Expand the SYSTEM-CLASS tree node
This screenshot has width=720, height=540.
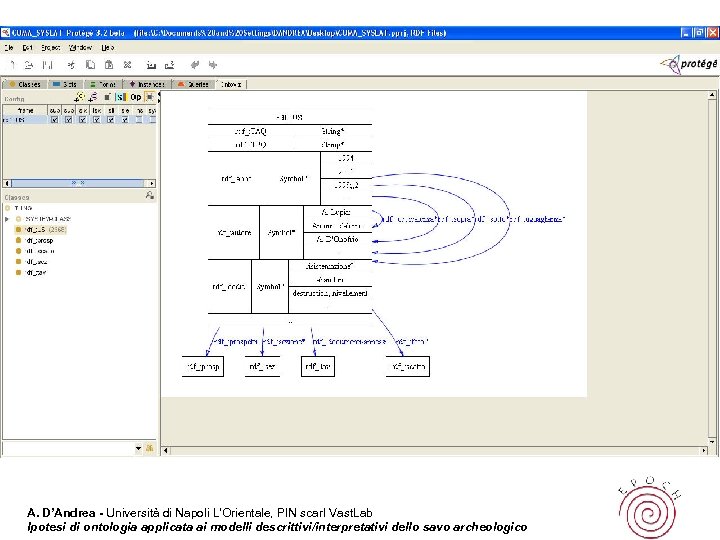point(8,218)
